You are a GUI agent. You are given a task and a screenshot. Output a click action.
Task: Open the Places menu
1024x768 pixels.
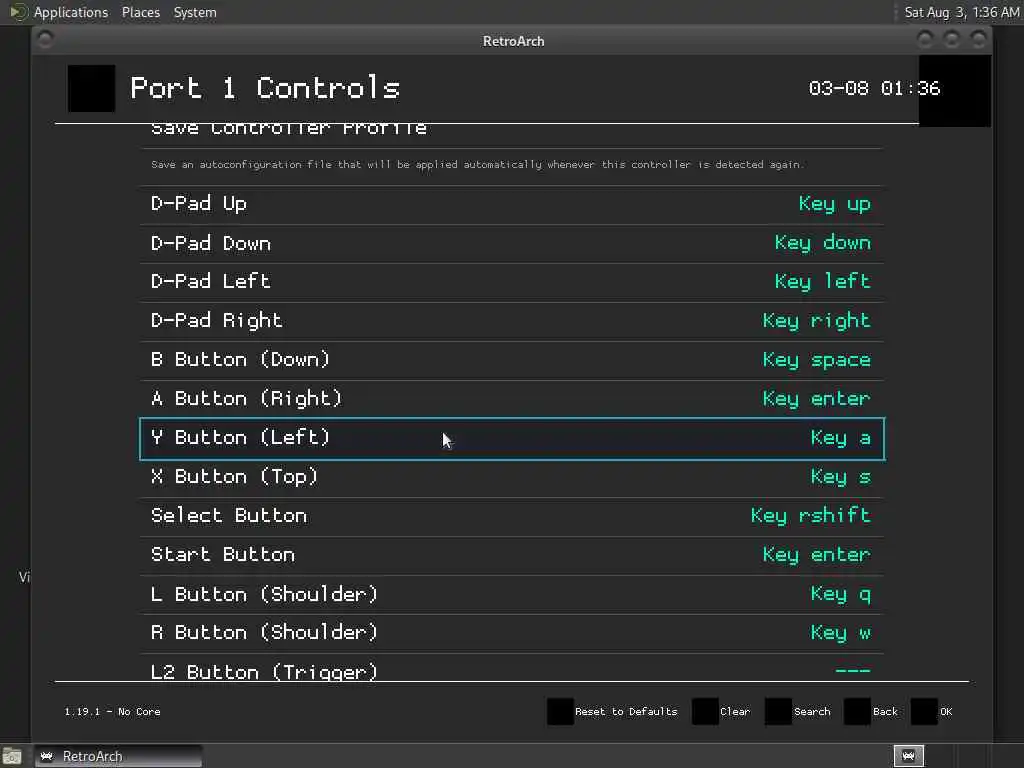(140, 12)
